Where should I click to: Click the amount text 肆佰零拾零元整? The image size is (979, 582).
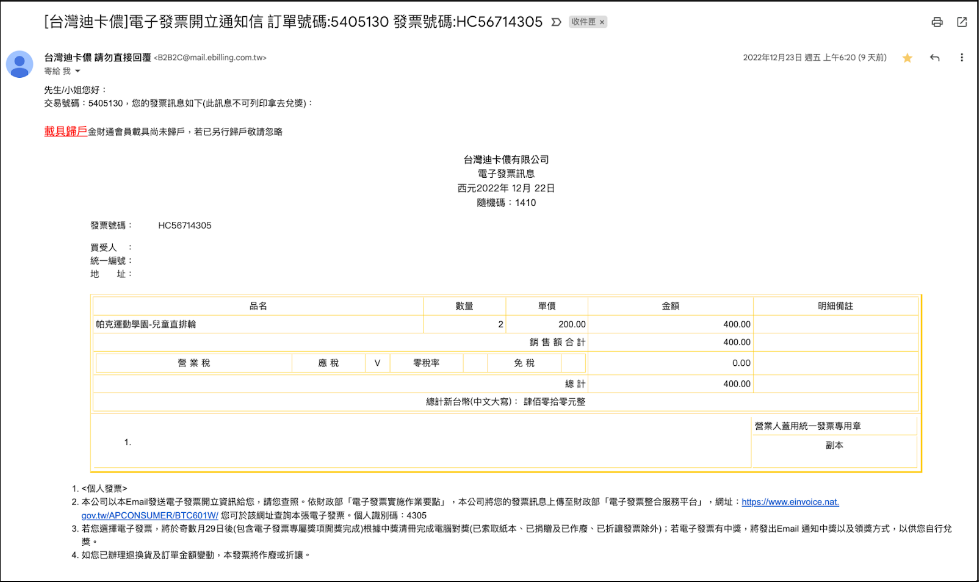click(x=554, y=402)
